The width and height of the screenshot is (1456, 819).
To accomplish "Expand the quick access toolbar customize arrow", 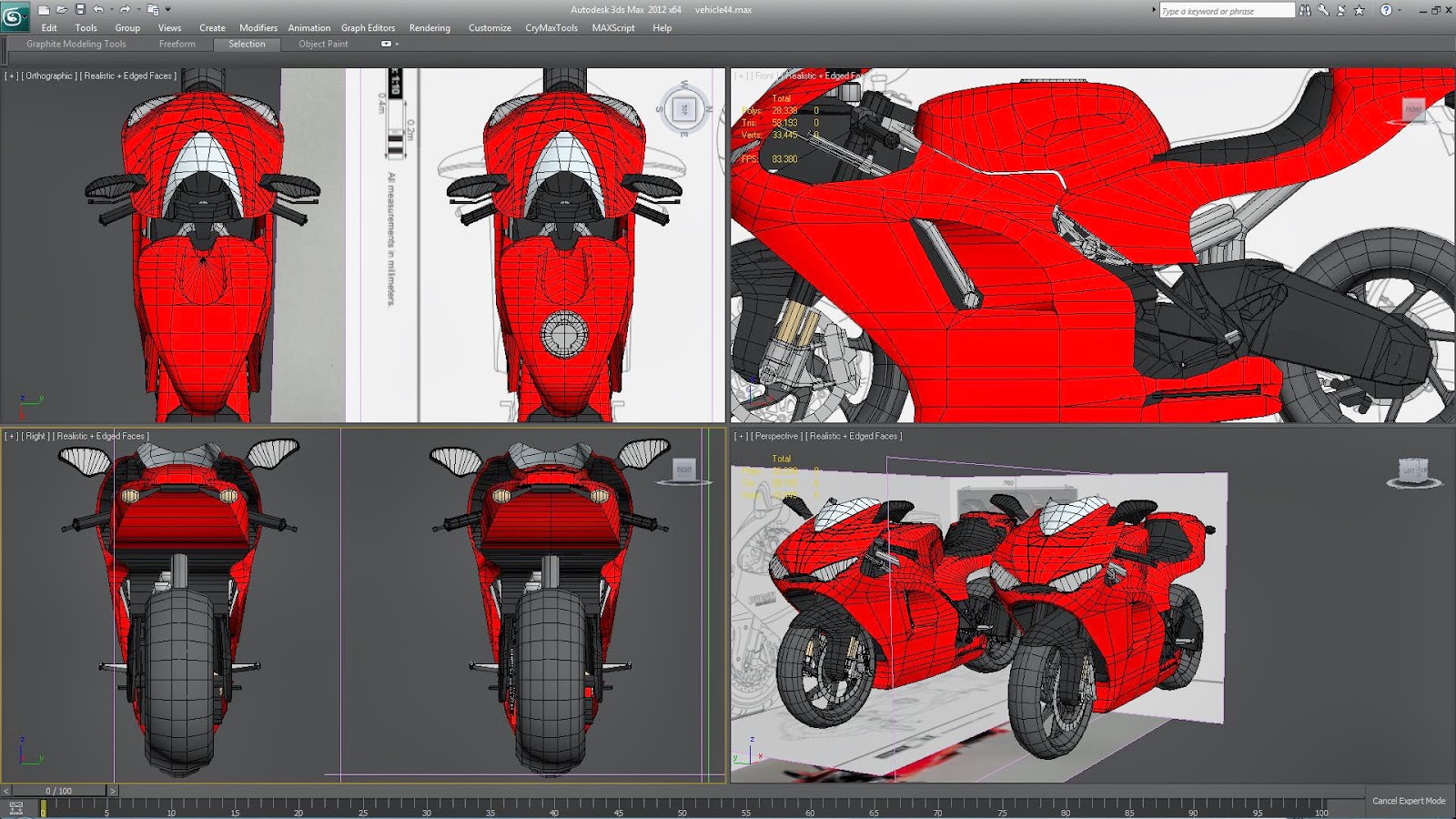I will coord(167,10).
